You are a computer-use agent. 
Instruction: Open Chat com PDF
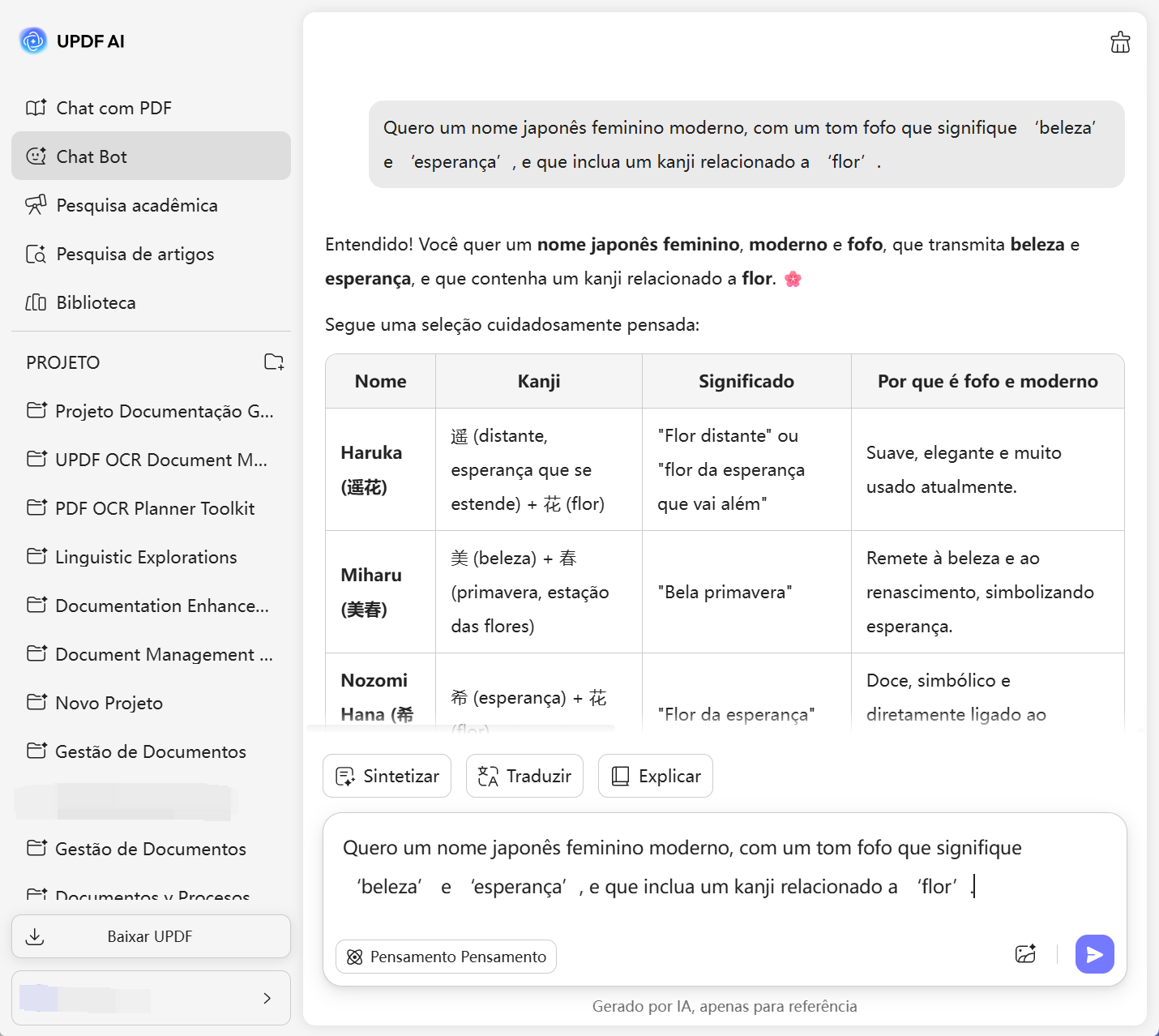pyautogui.click(x=113, y=108)
